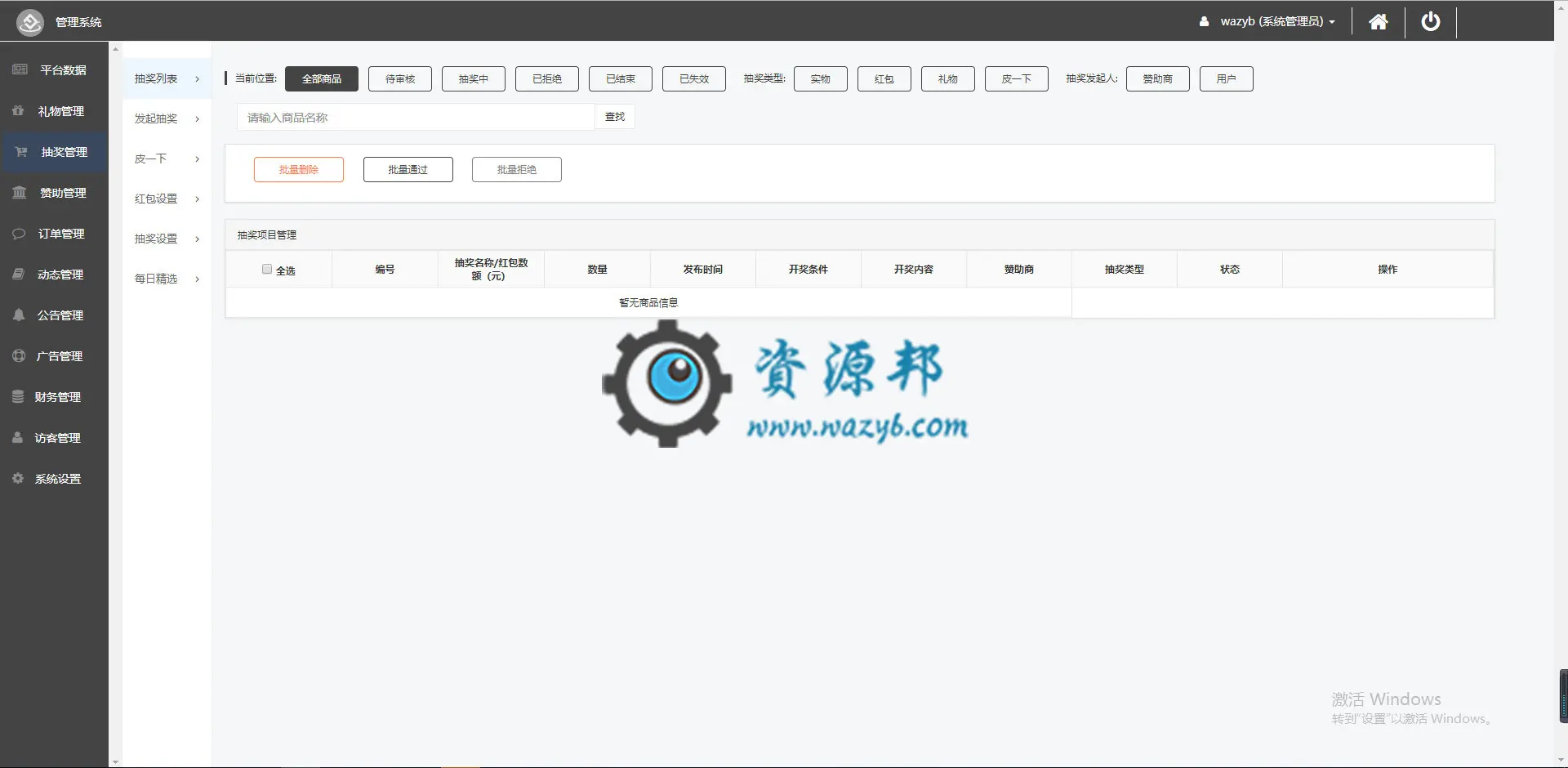Viewport: 1568px width, 768px height.
Task: Open 访客管理 in the sidebar
Action: 54,438
